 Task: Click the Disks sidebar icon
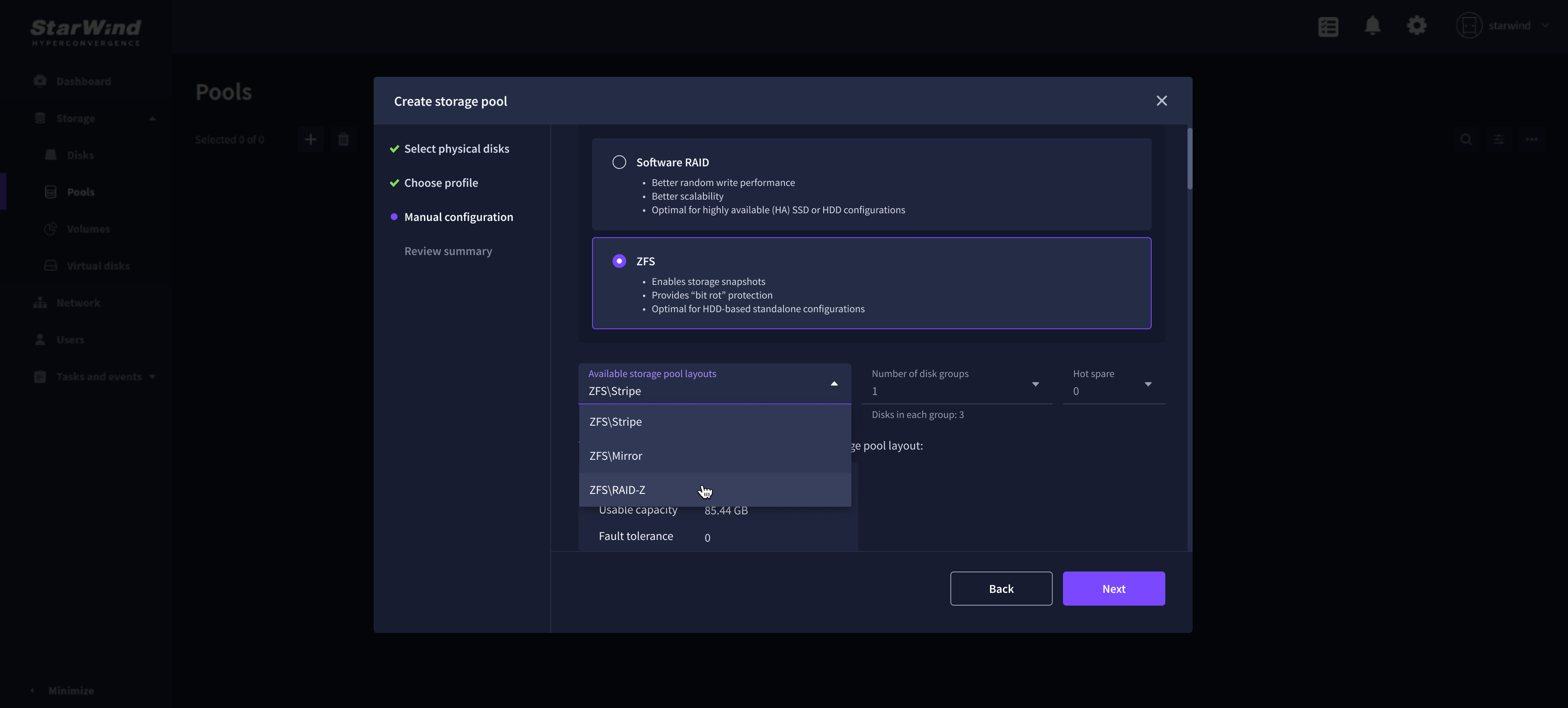click(51, 155)
